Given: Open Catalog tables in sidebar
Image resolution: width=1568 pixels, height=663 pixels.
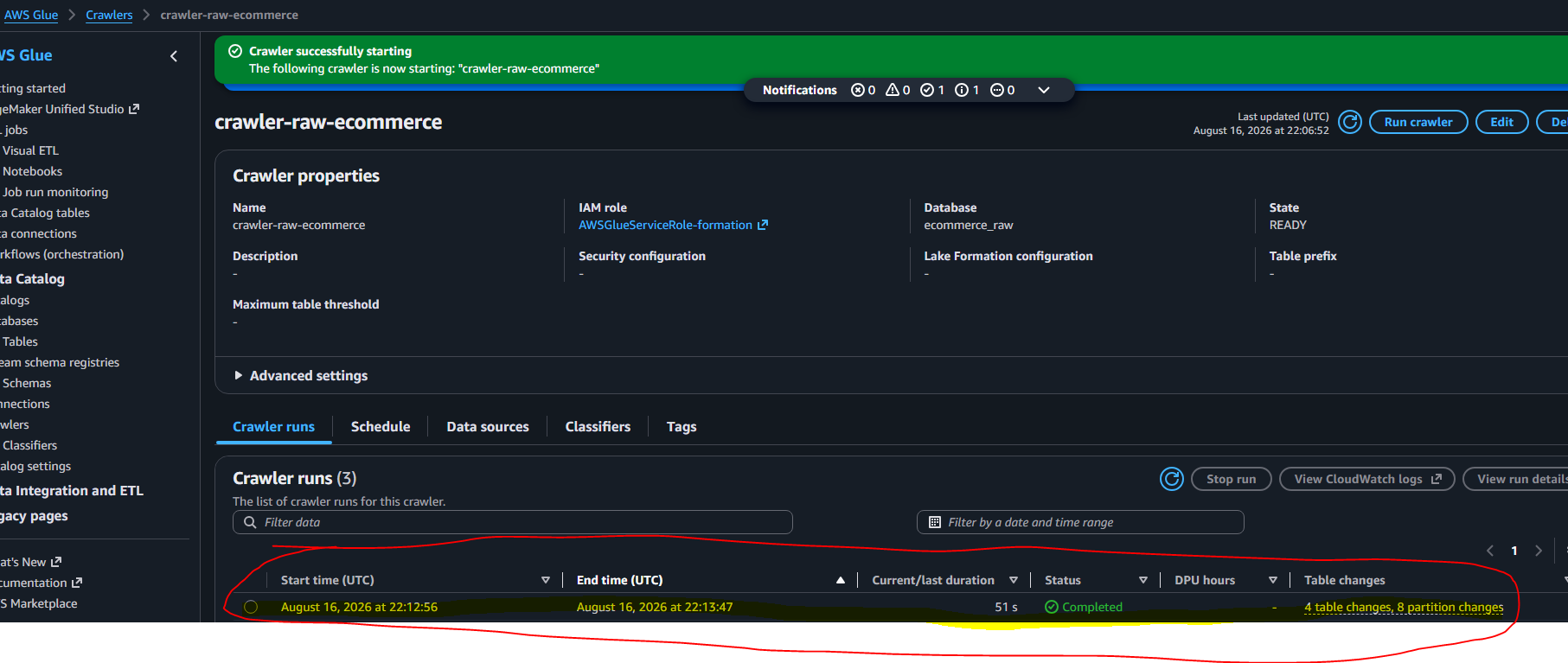Looking at the screenshot, I should point(45,213).
